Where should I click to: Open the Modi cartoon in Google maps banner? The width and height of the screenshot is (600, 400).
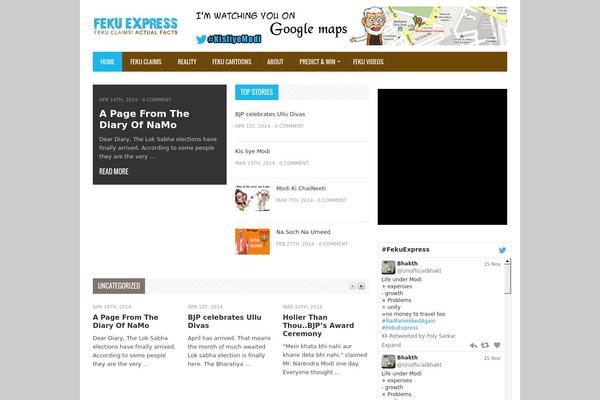tap(368, 26)
